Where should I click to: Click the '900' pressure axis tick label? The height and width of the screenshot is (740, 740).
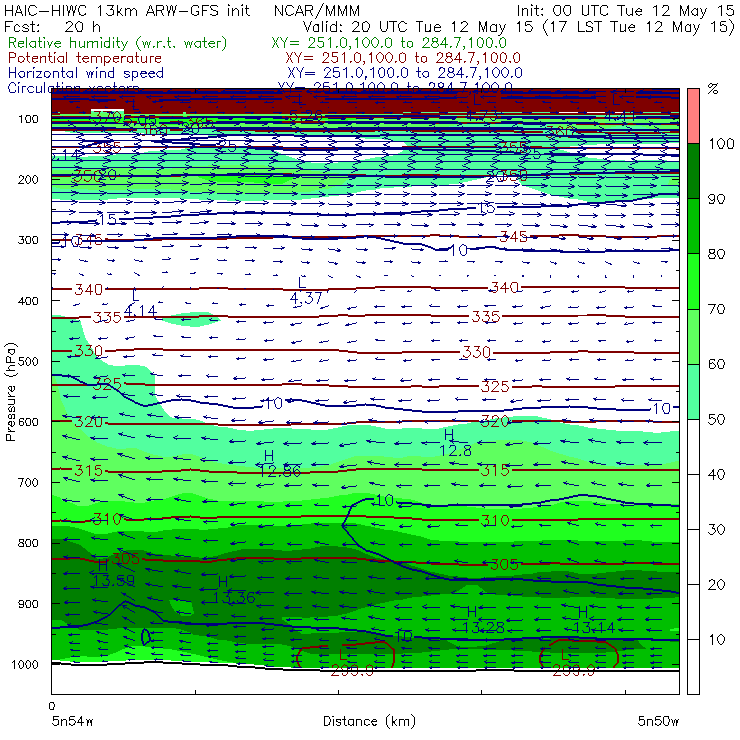[27, 604]
